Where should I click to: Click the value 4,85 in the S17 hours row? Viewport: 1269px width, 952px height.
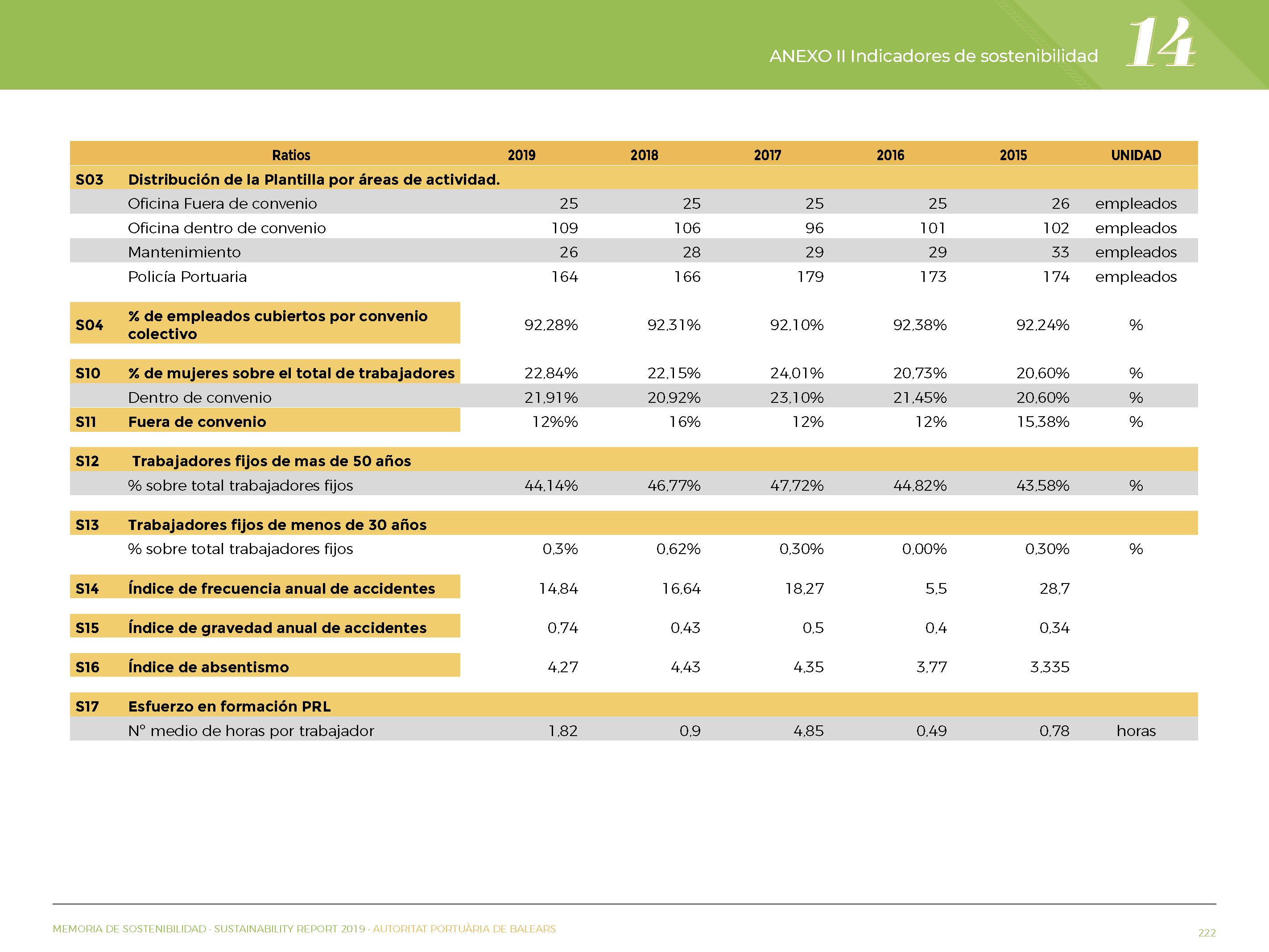(808, 731)
